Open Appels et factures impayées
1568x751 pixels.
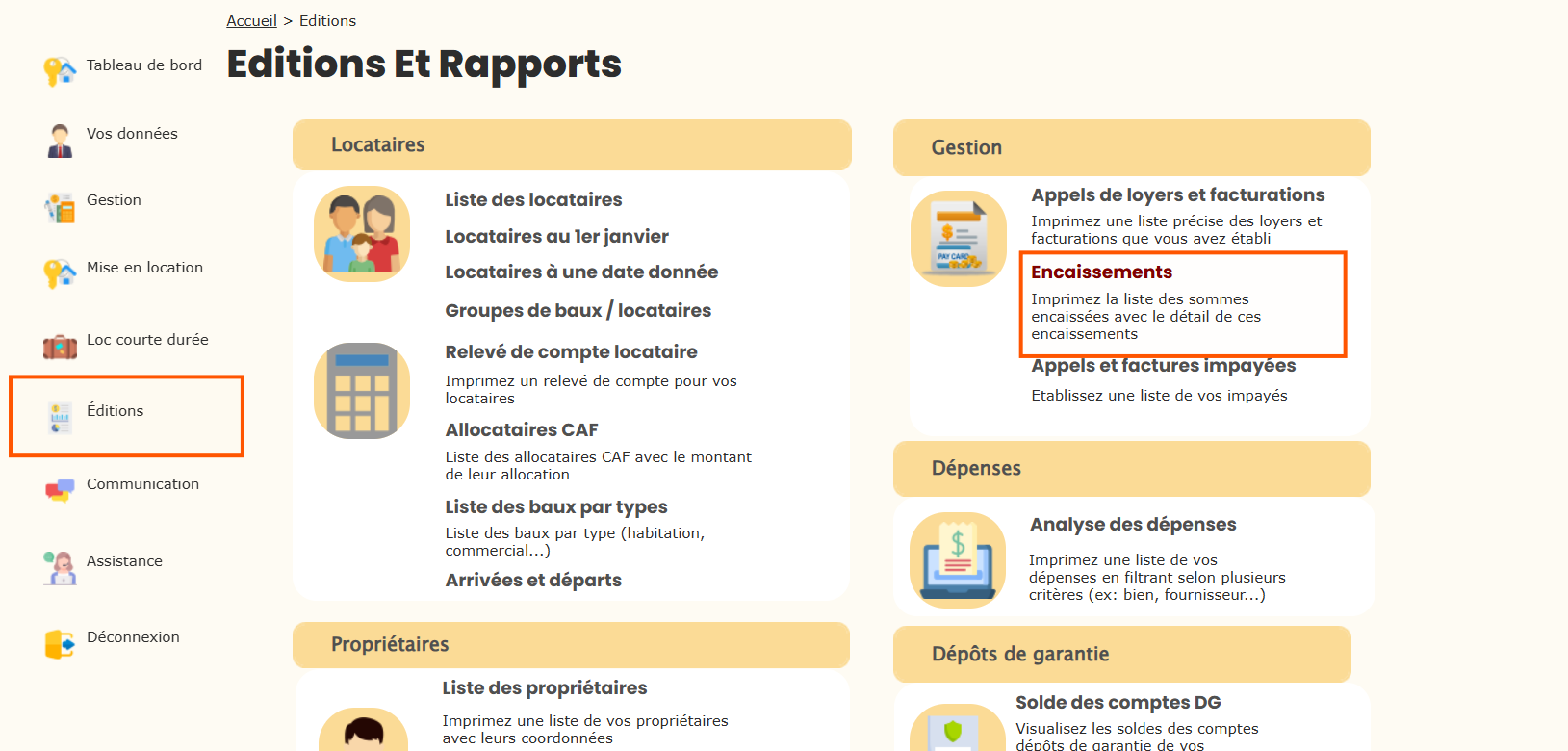[1163, 366]
